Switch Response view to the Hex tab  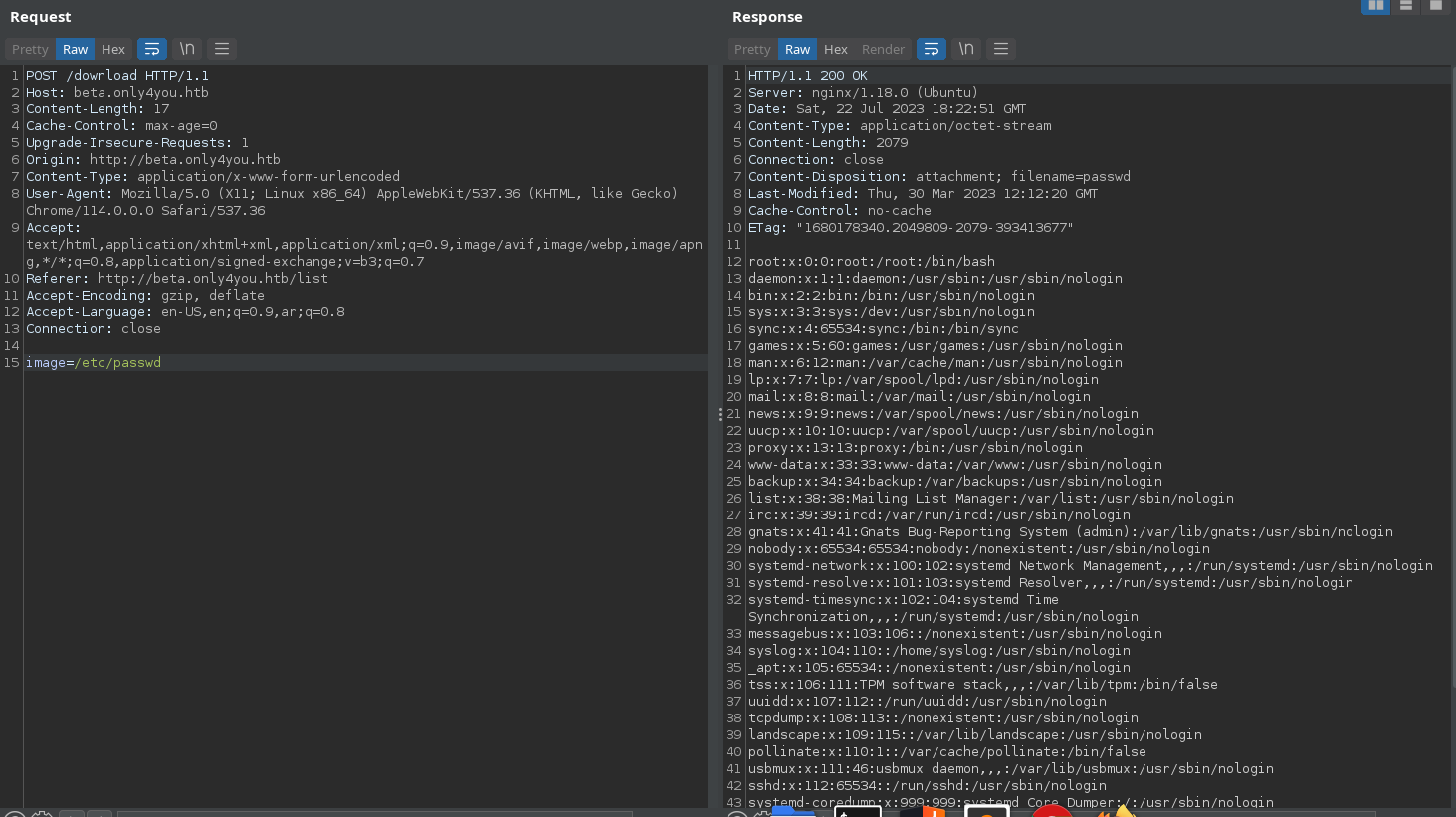(x=836, y=49)
